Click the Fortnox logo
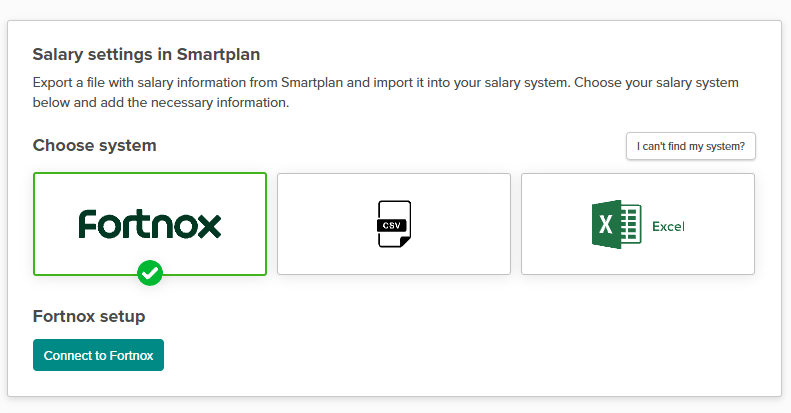The height and width of the screenshot is (413, 791). coord(150,224)
